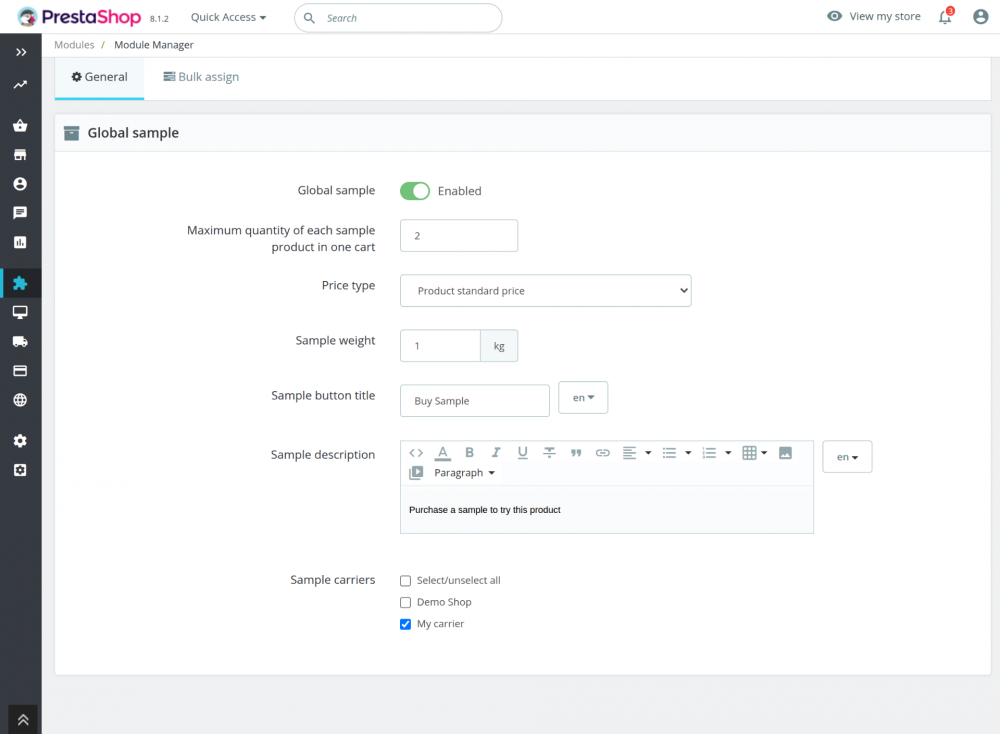This screenshot has height=734, width=1000.
Task: Click in Sample description text area
Action: coord(607,510)
